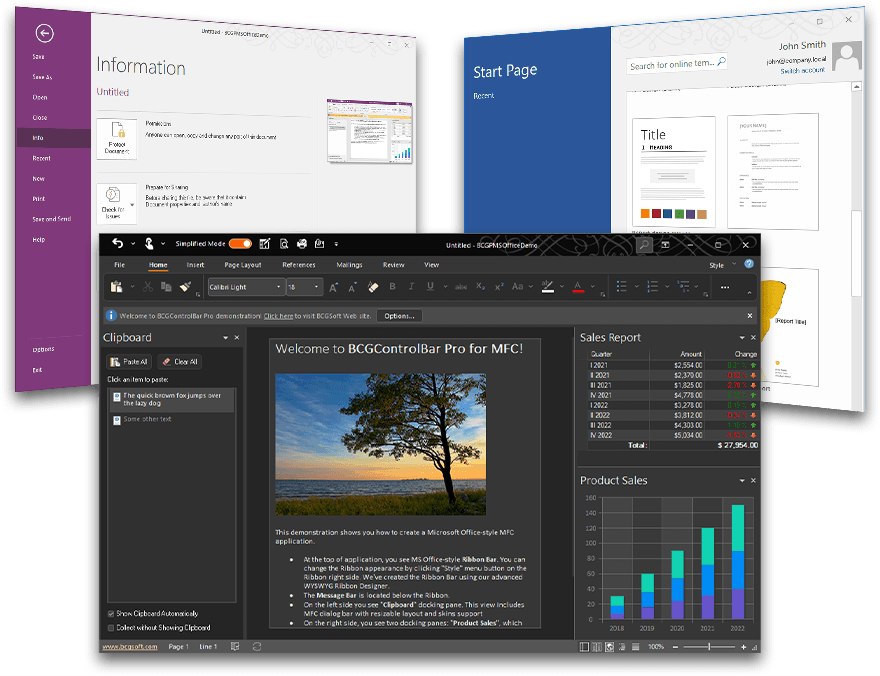Screen dimensions: 880x676
Task: Click Protect Document button in Information window
Action: [117, 139]
